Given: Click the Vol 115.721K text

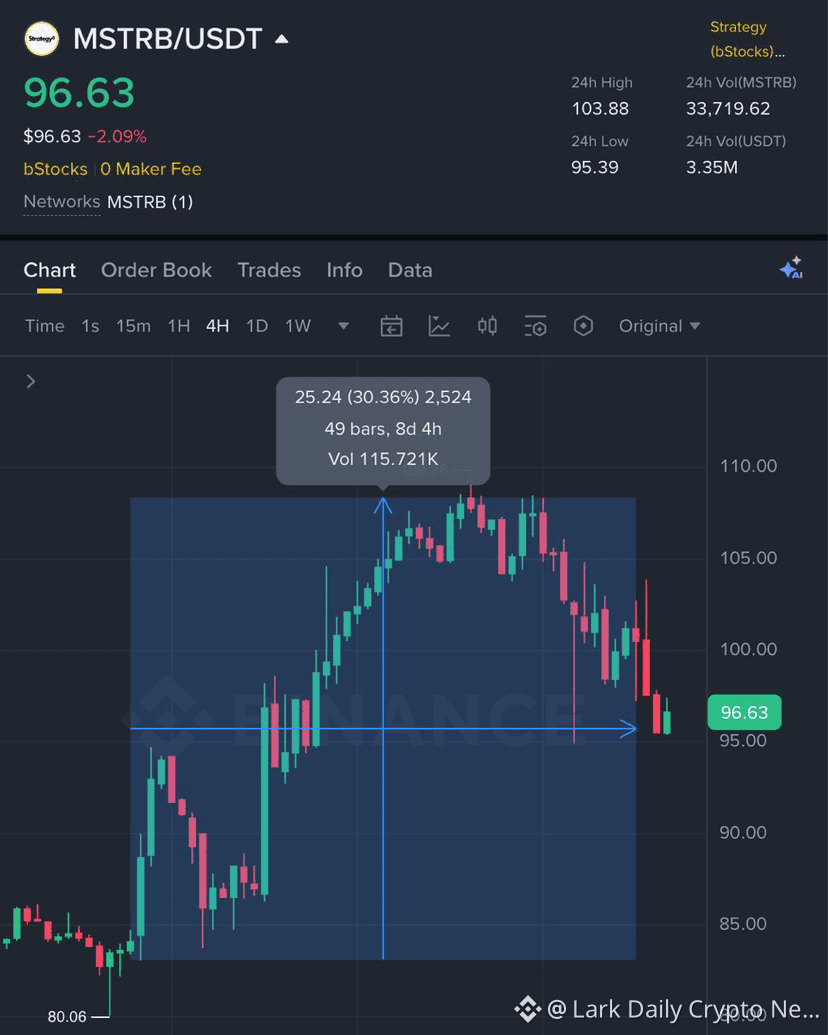Looking at the screenshot, I should tap(383, 459).
